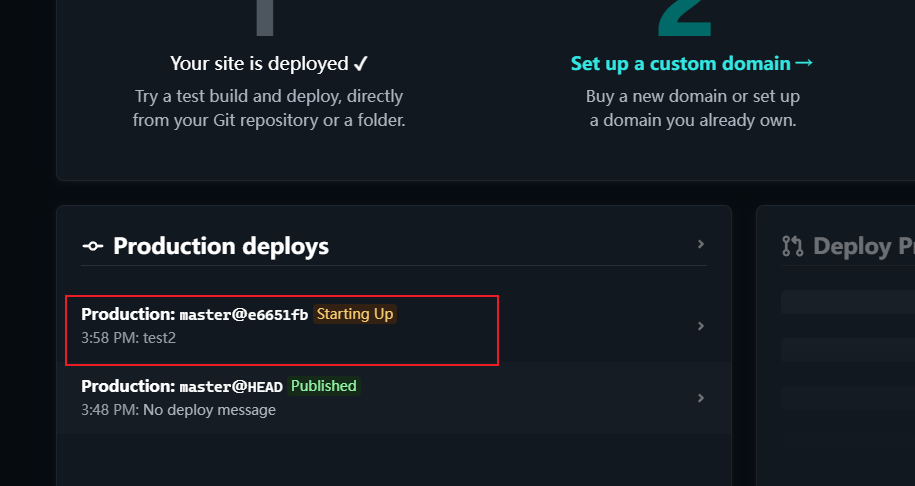Click the pull request icon beside Deploy Previews

[792, 246]
